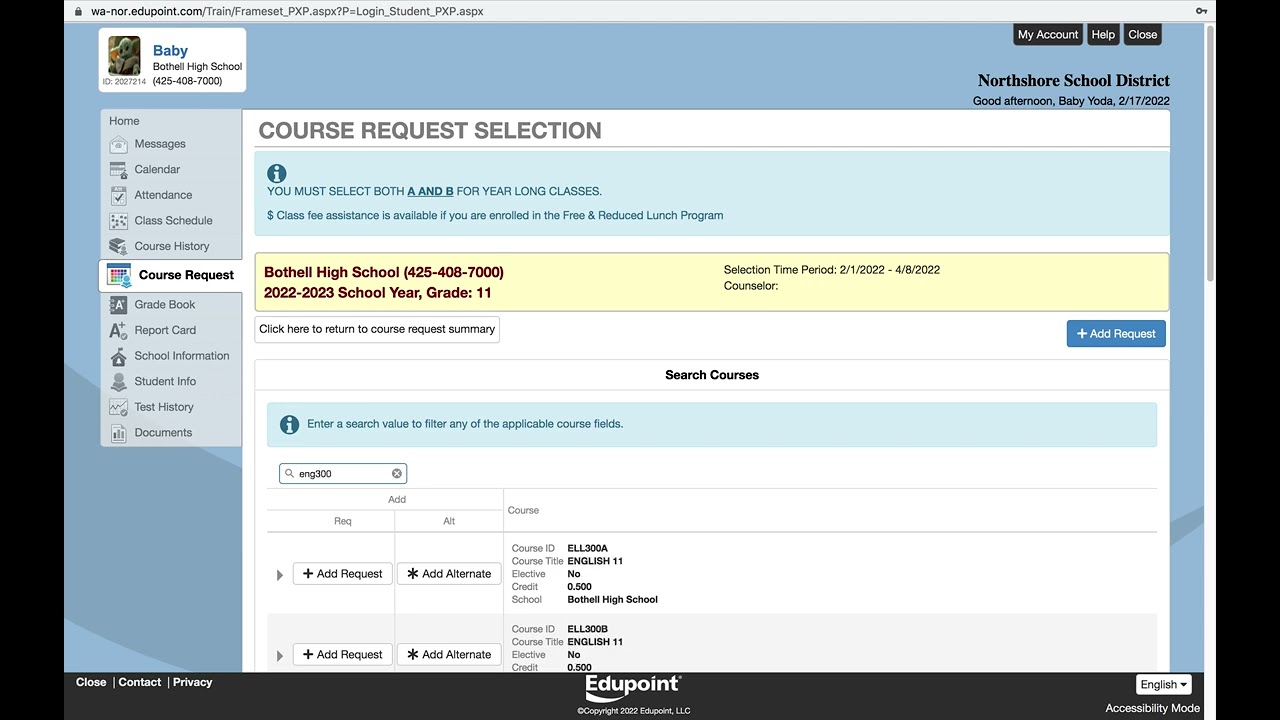This screenshot has width=1280, height=720.
Task: Click the footer Close link
Action: tap(91, 682)
